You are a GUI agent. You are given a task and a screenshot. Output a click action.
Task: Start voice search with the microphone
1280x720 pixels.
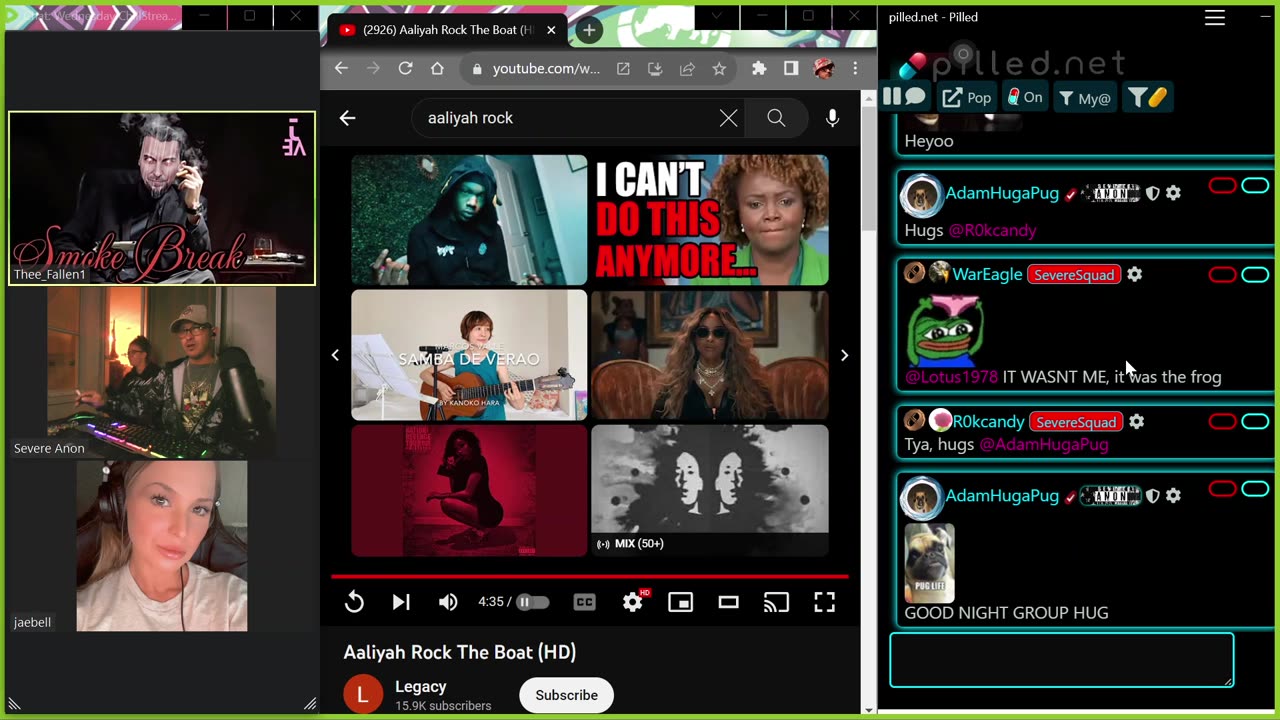click(832, 118)
